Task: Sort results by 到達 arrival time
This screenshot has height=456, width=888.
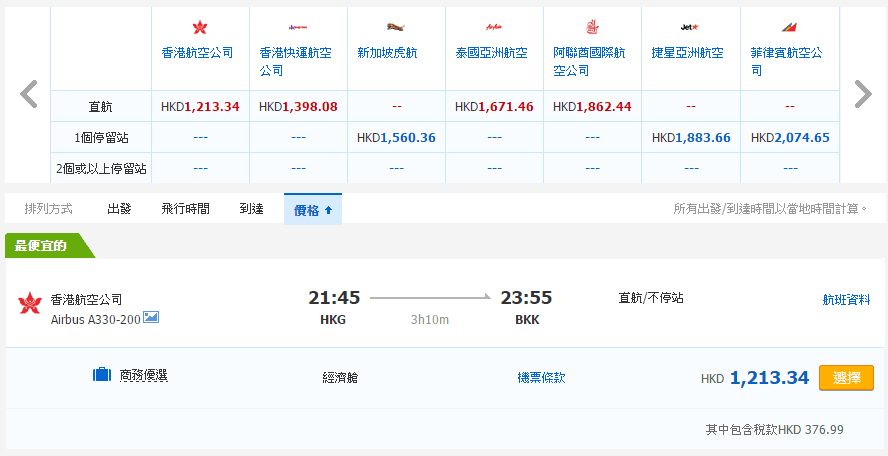Action: [251, 209]
